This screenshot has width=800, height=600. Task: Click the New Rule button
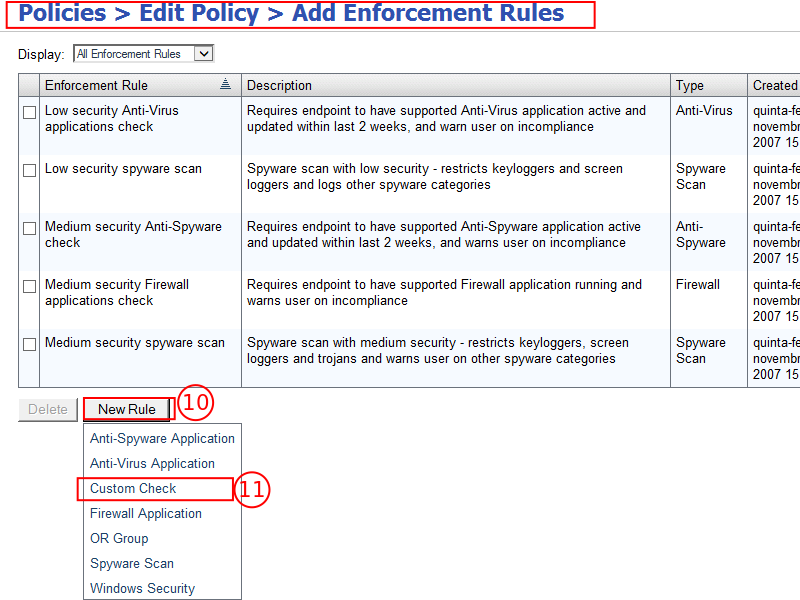[127, 409]
